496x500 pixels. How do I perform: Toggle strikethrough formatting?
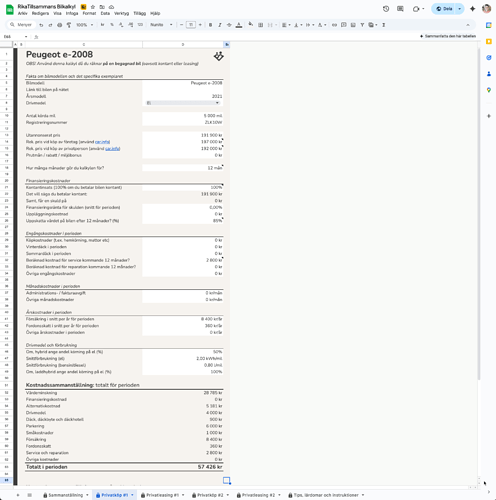tap(229, 25)
